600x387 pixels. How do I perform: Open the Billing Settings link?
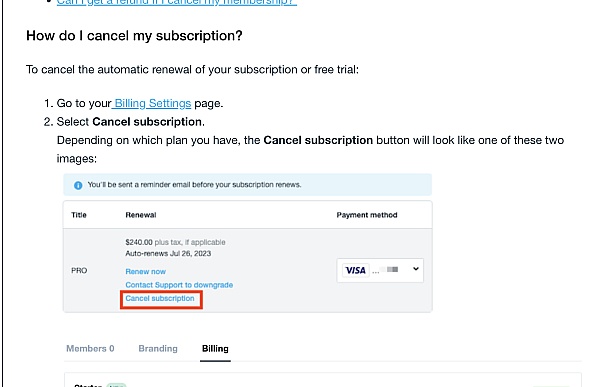coord(152,103)
